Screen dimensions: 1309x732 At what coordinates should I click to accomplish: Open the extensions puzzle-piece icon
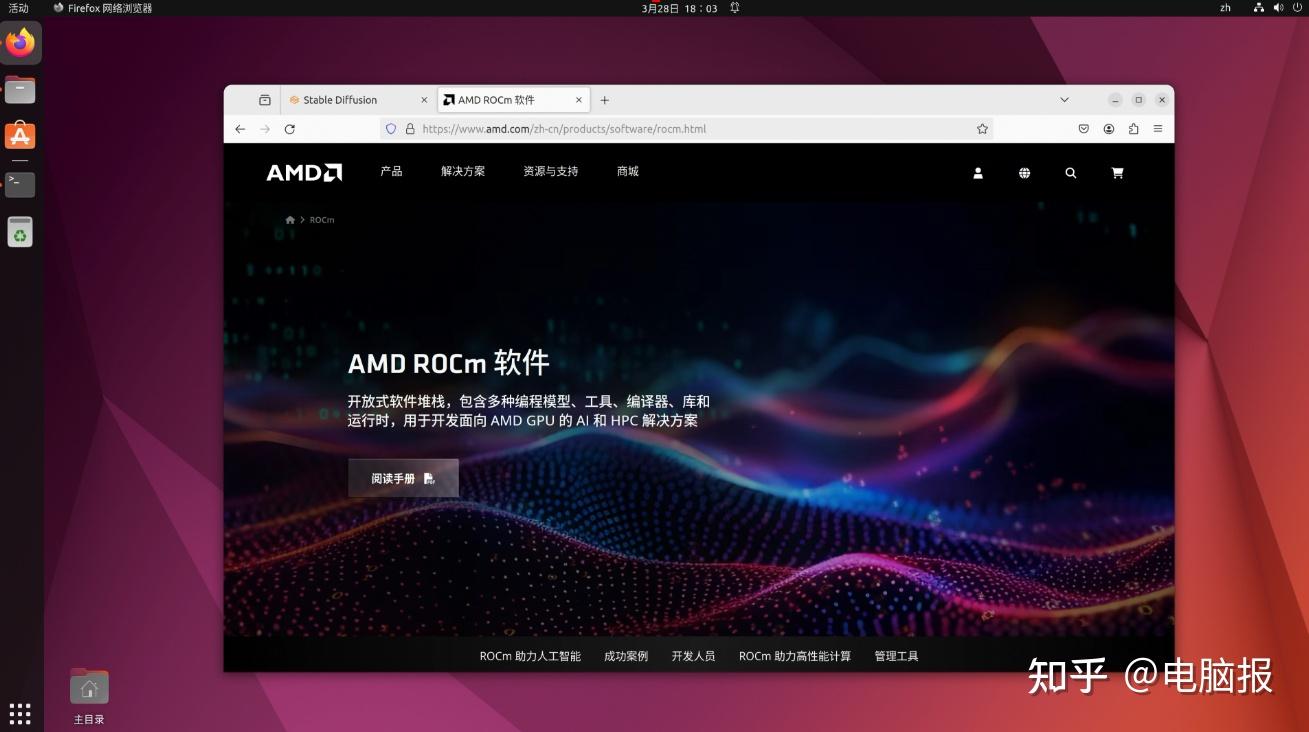click(1133, 128)
